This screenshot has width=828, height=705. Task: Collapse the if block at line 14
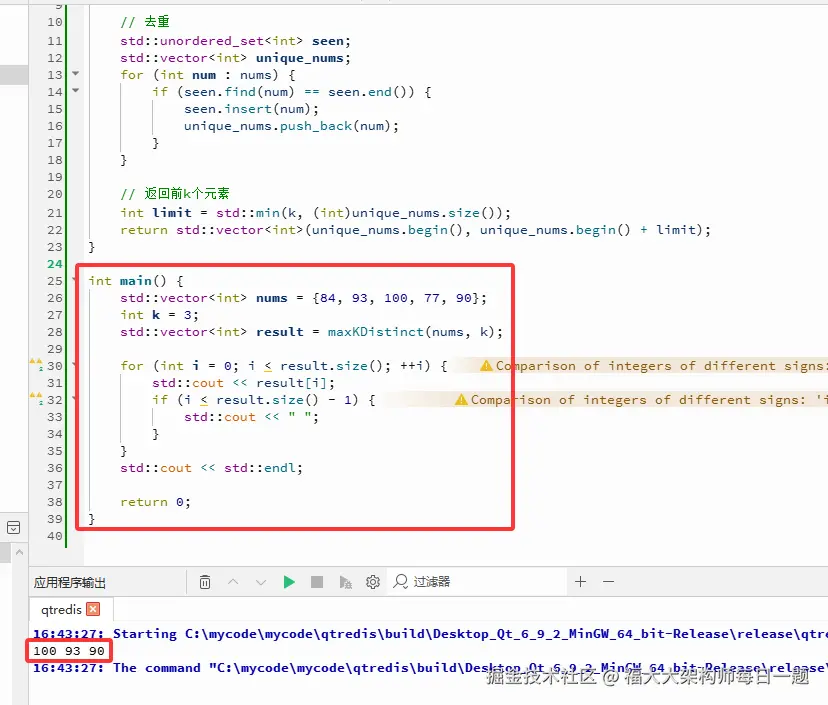click(x=76, y=91)
